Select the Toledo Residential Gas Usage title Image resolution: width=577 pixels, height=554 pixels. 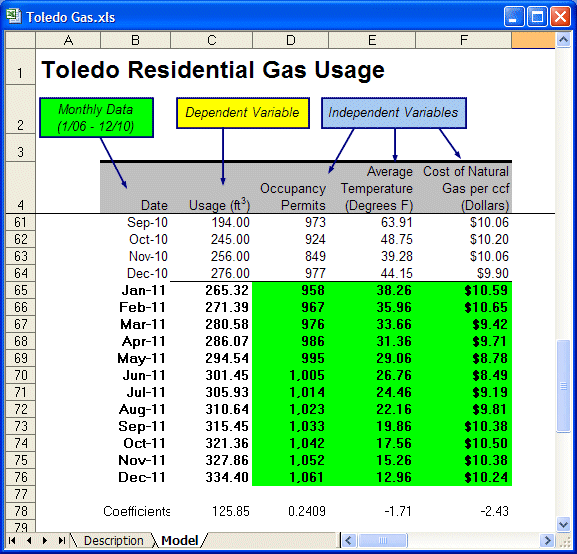coord(213,70)
